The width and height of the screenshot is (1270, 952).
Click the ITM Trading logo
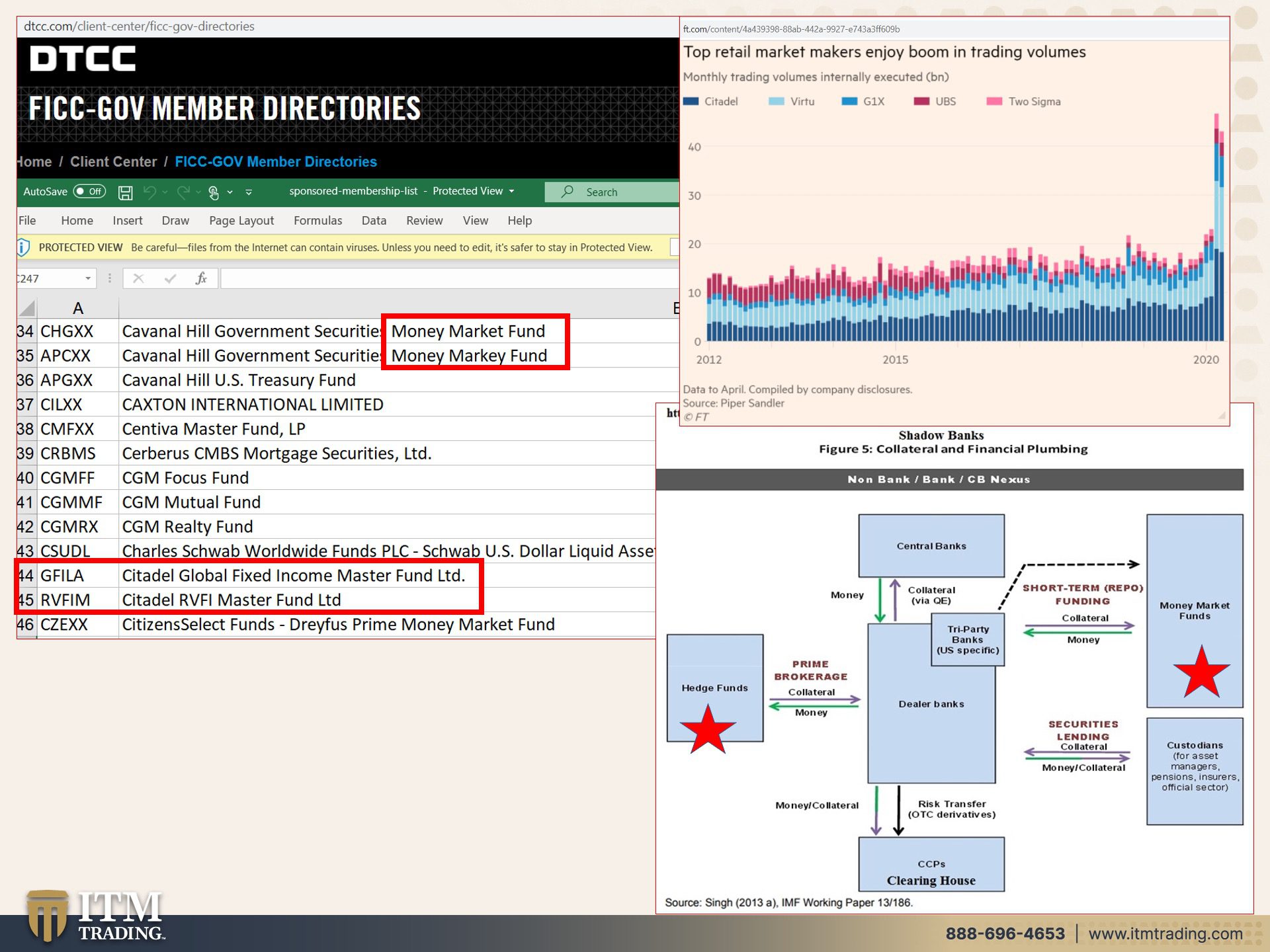pyautogui.click(x=96, y=916)
